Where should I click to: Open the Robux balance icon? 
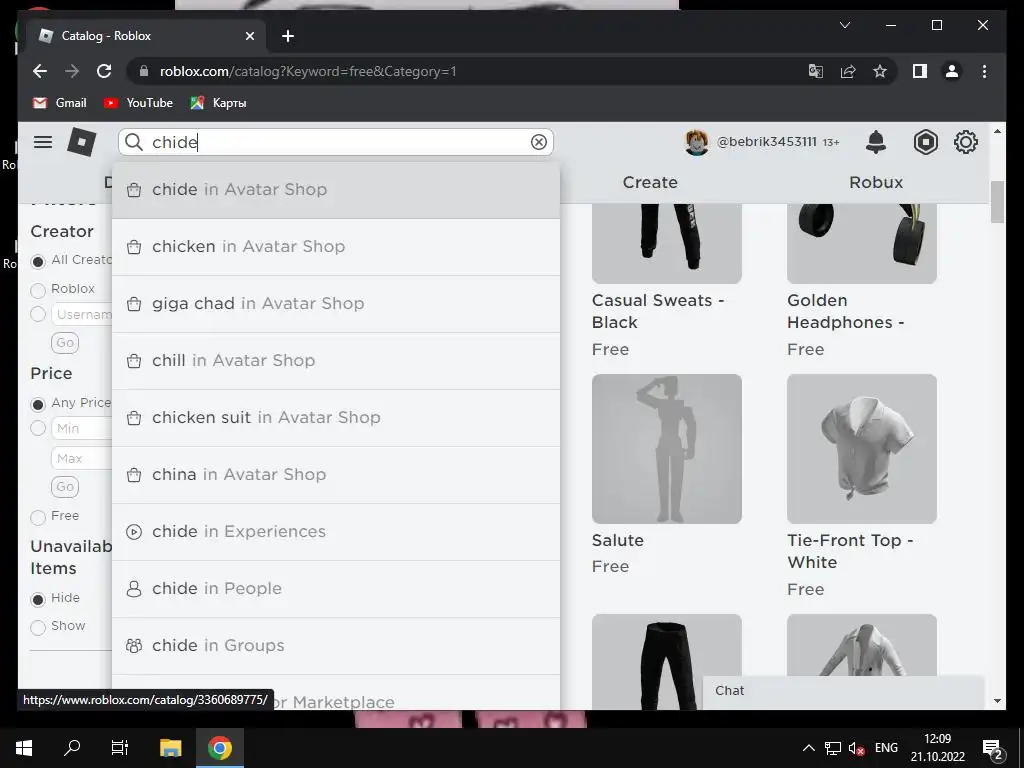click(x=925, y=142)
